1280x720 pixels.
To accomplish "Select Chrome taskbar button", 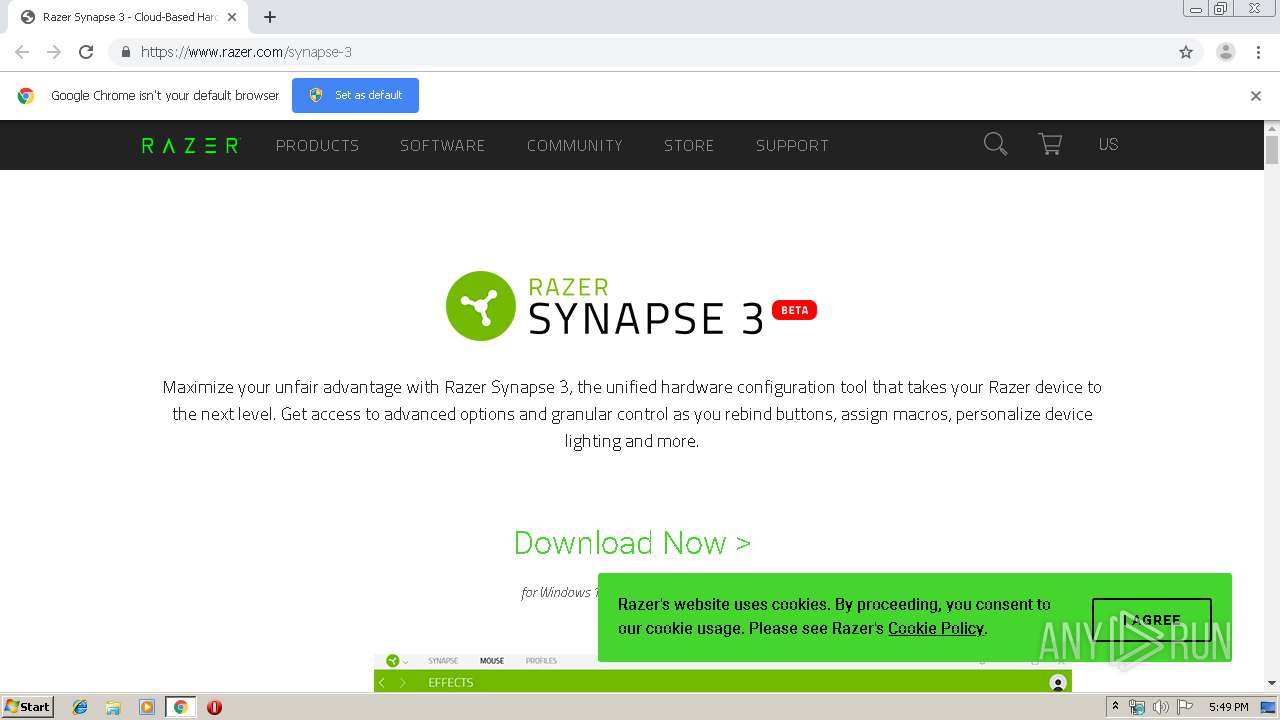I will (x=181, y=707).
